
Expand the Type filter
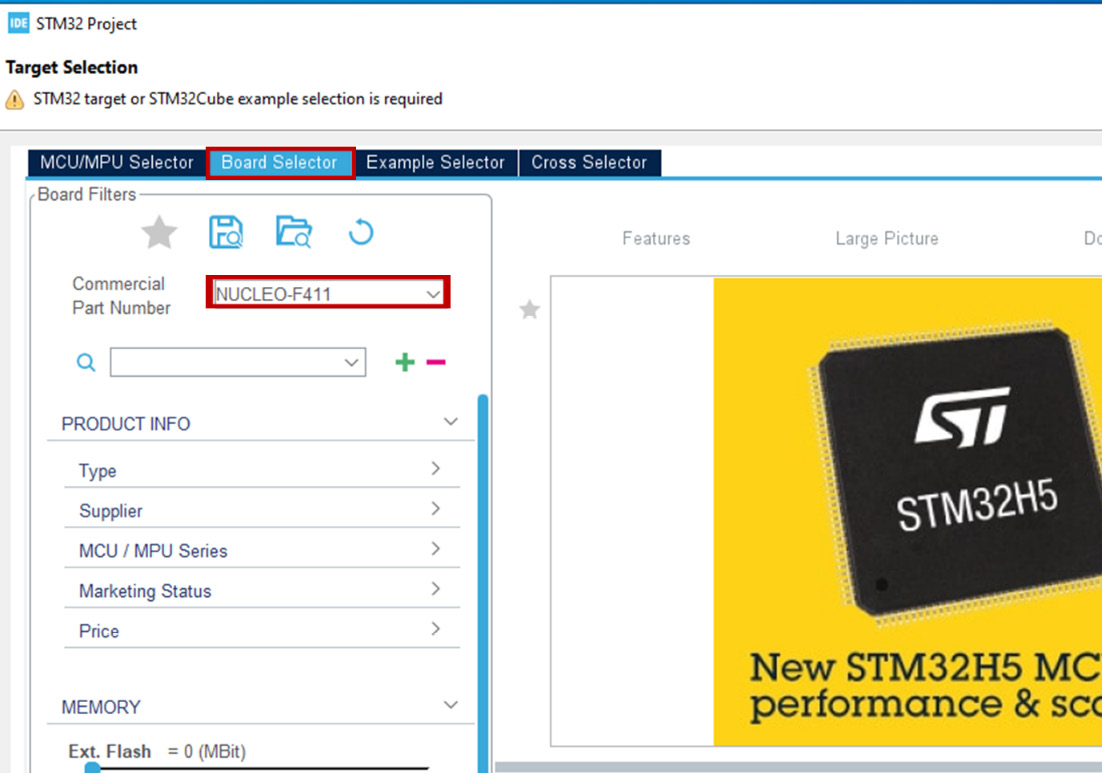pos(436,468)
